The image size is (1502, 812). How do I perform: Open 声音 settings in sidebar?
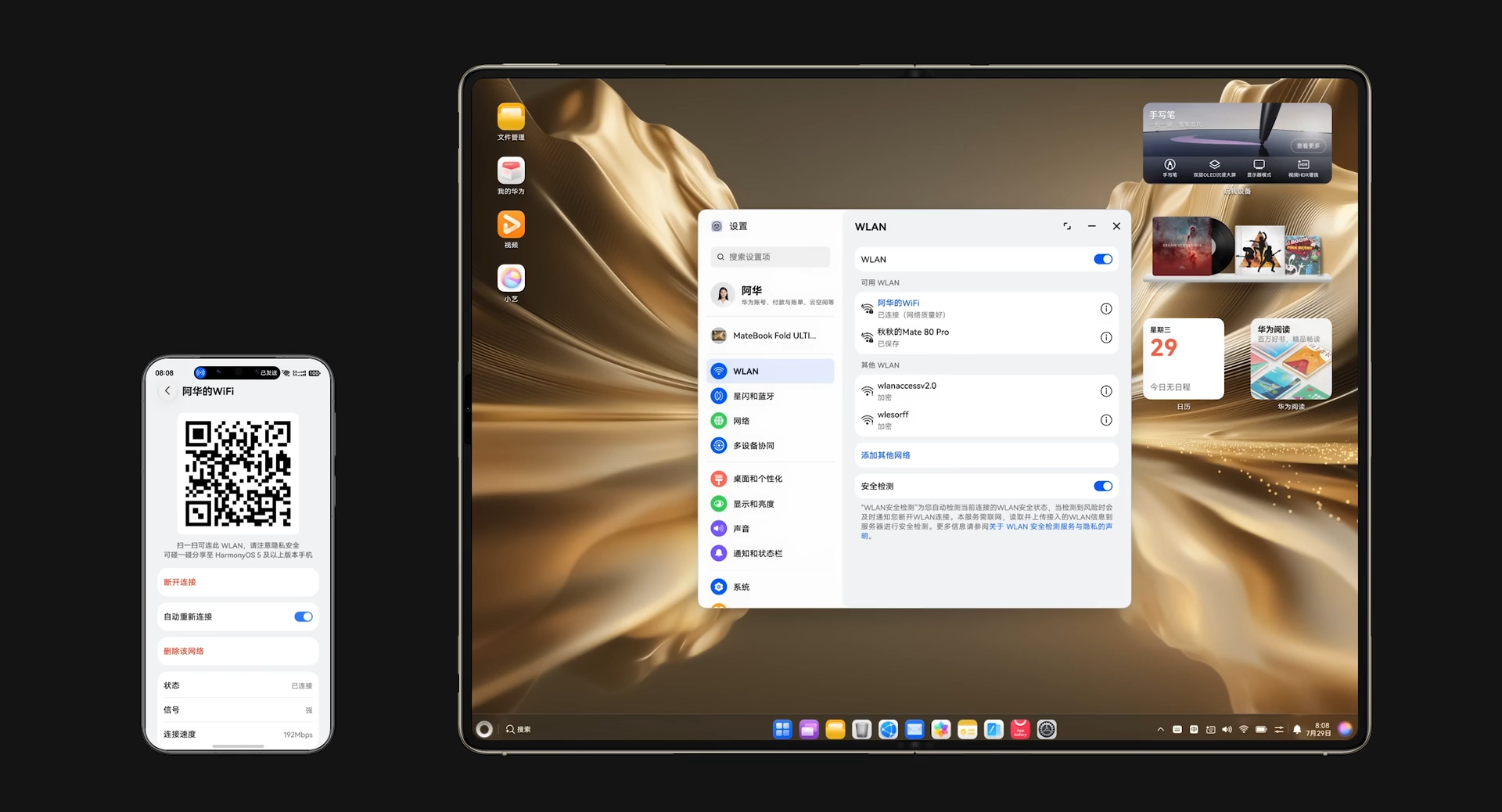pos(771,529)
